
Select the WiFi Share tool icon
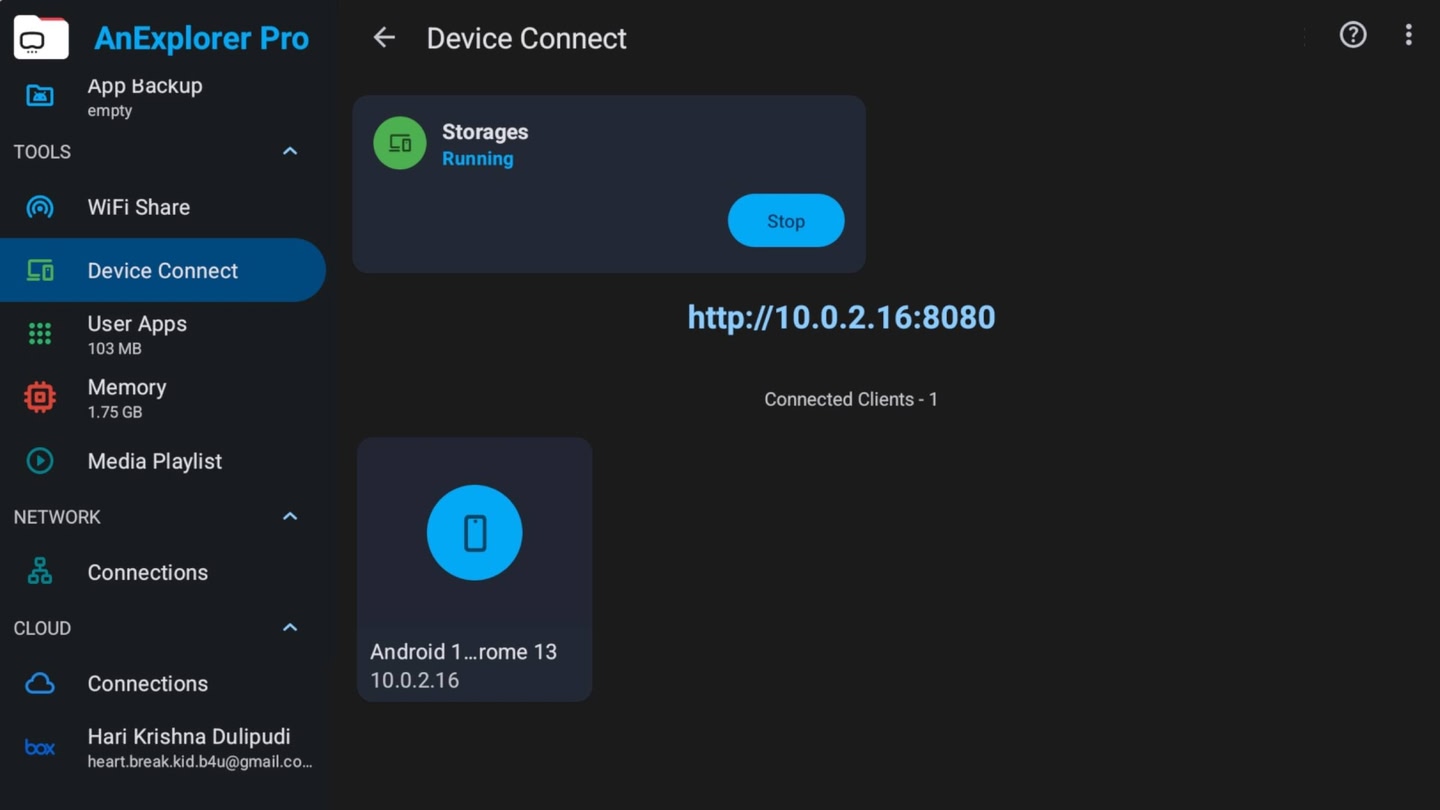[40, 207]
